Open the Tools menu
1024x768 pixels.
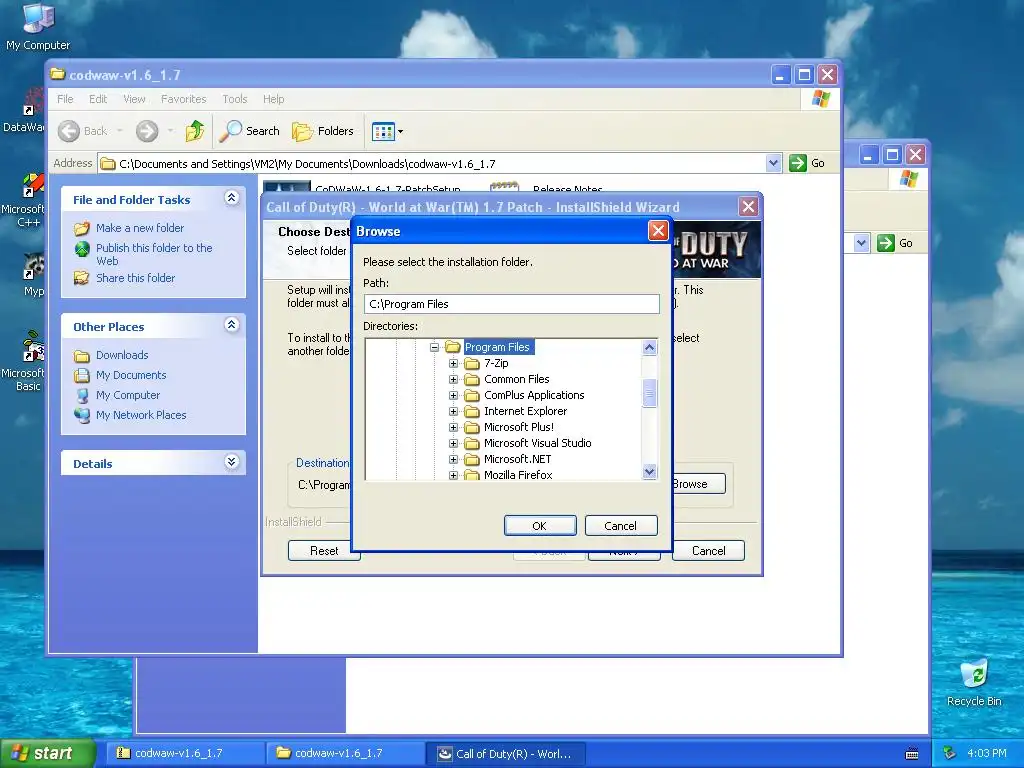[234, 99]
